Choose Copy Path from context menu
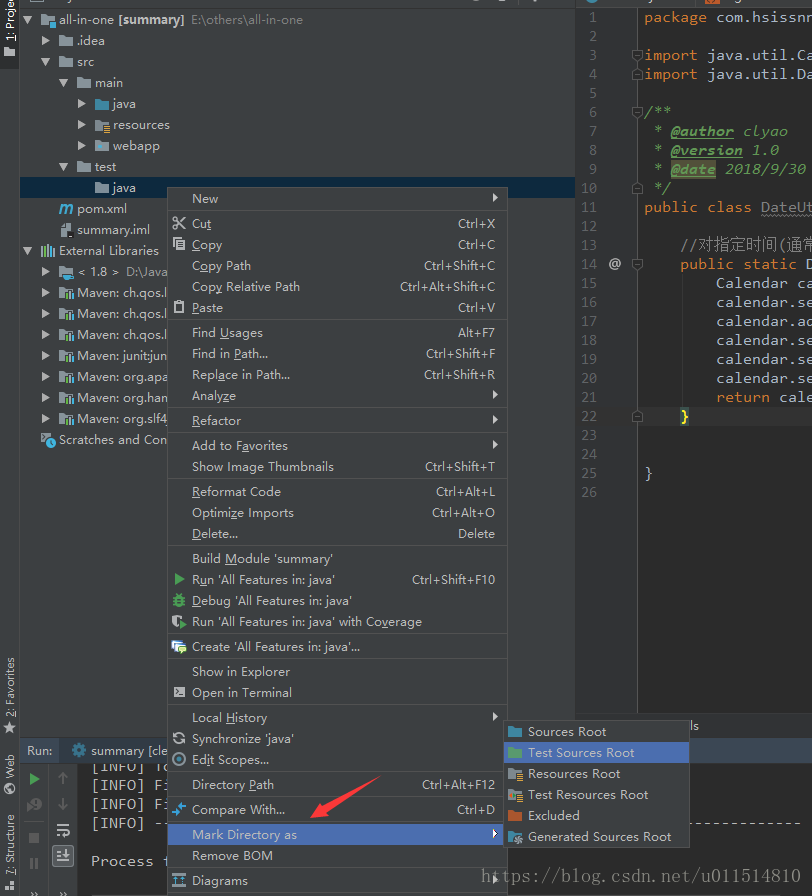Viewport: 812px width, 896px height. (337, 266)
